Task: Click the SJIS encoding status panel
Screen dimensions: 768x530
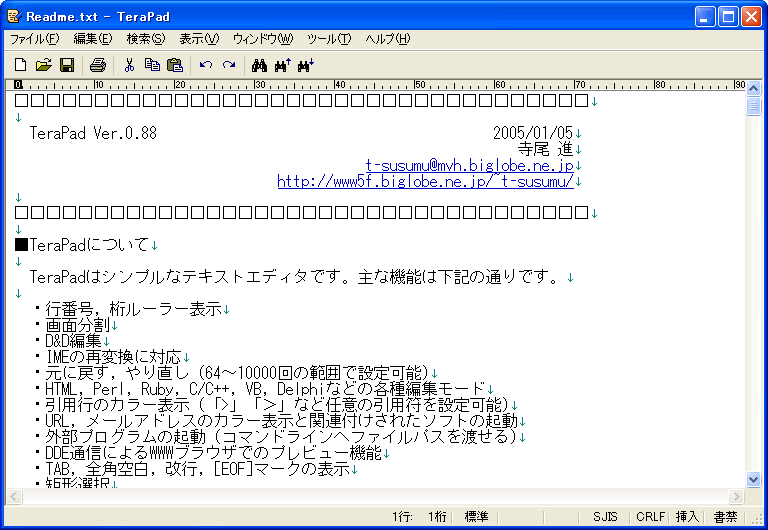Action: (605, 517)
